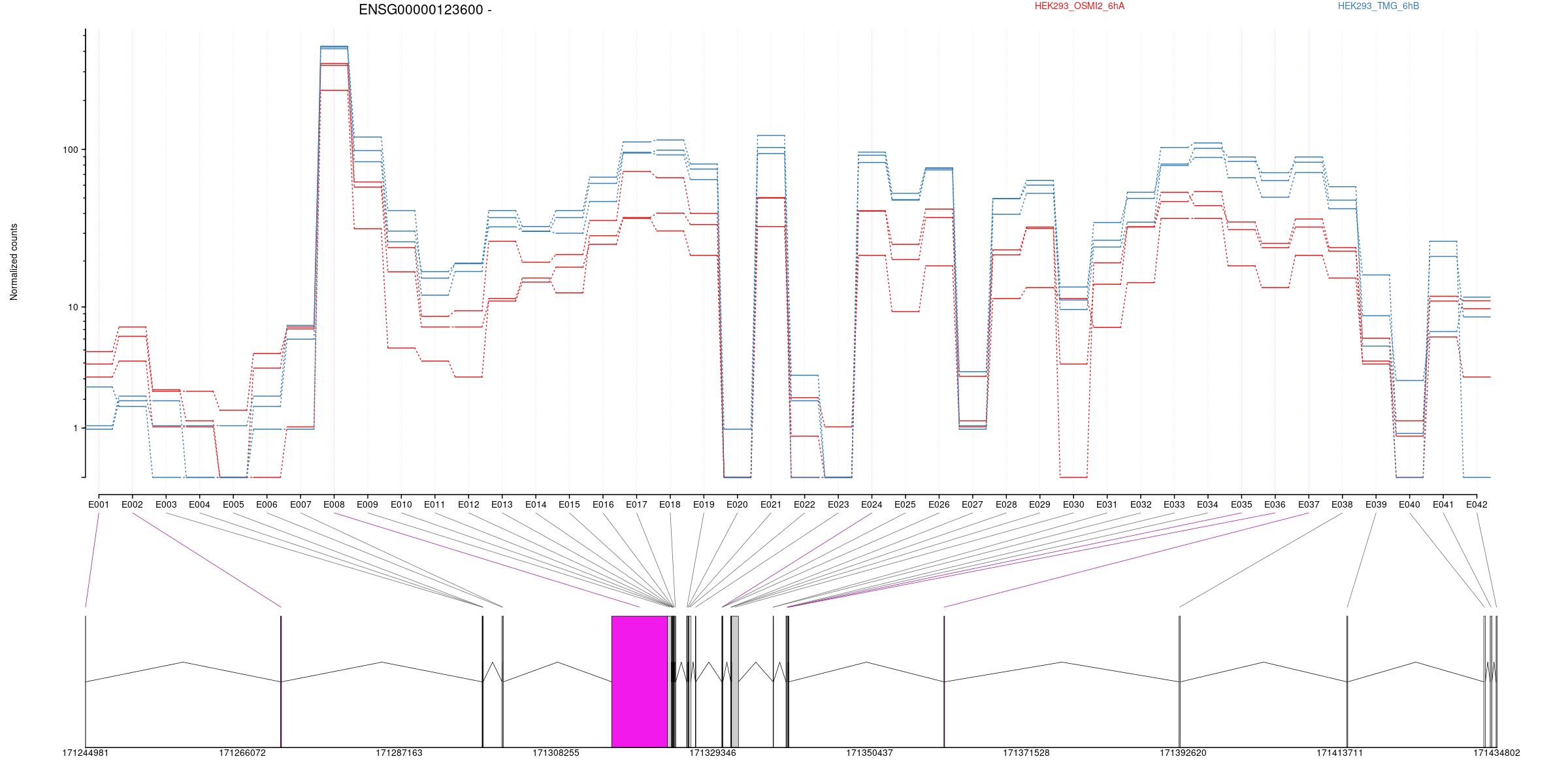Viewport: 1568px width, 784px height.
Task: Select exon label E021
Action: [771, 504]
